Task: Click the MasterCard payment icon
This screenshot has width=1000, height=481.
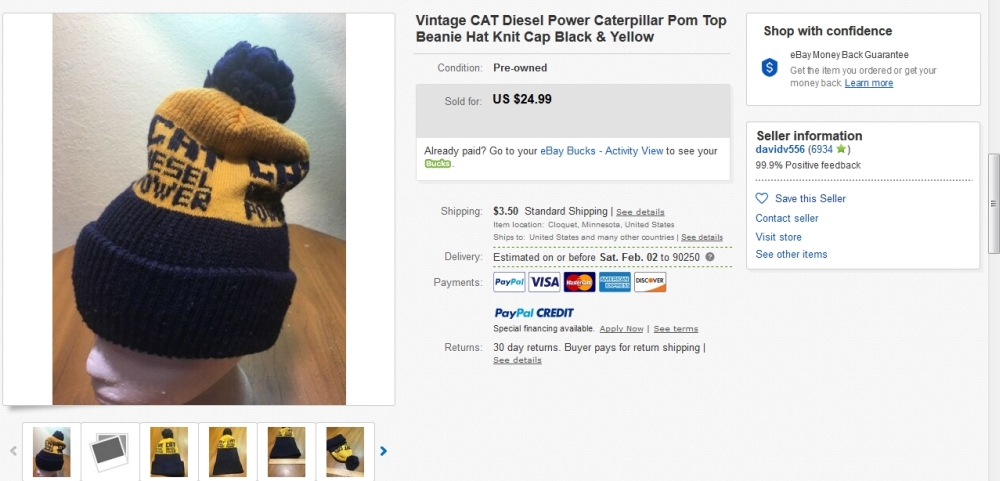Action: click(579, 282)
